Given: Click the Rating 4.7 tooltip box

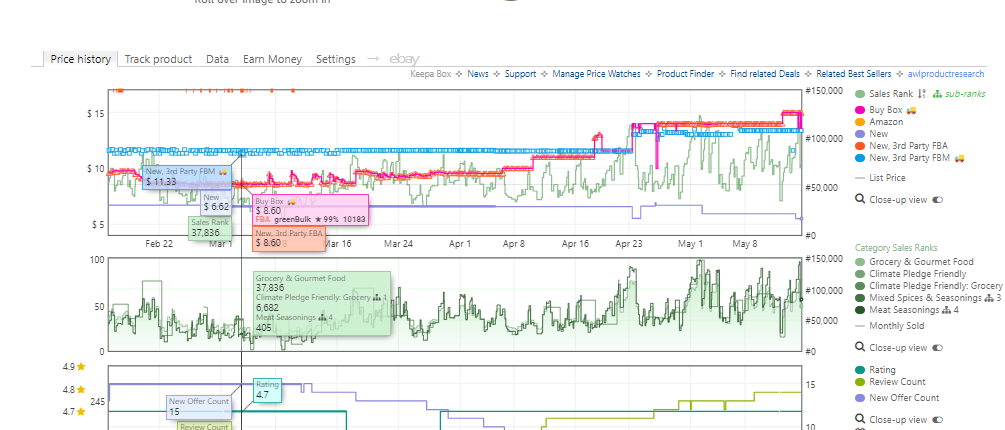Looking at the screenshot, I should pos(267,390).
